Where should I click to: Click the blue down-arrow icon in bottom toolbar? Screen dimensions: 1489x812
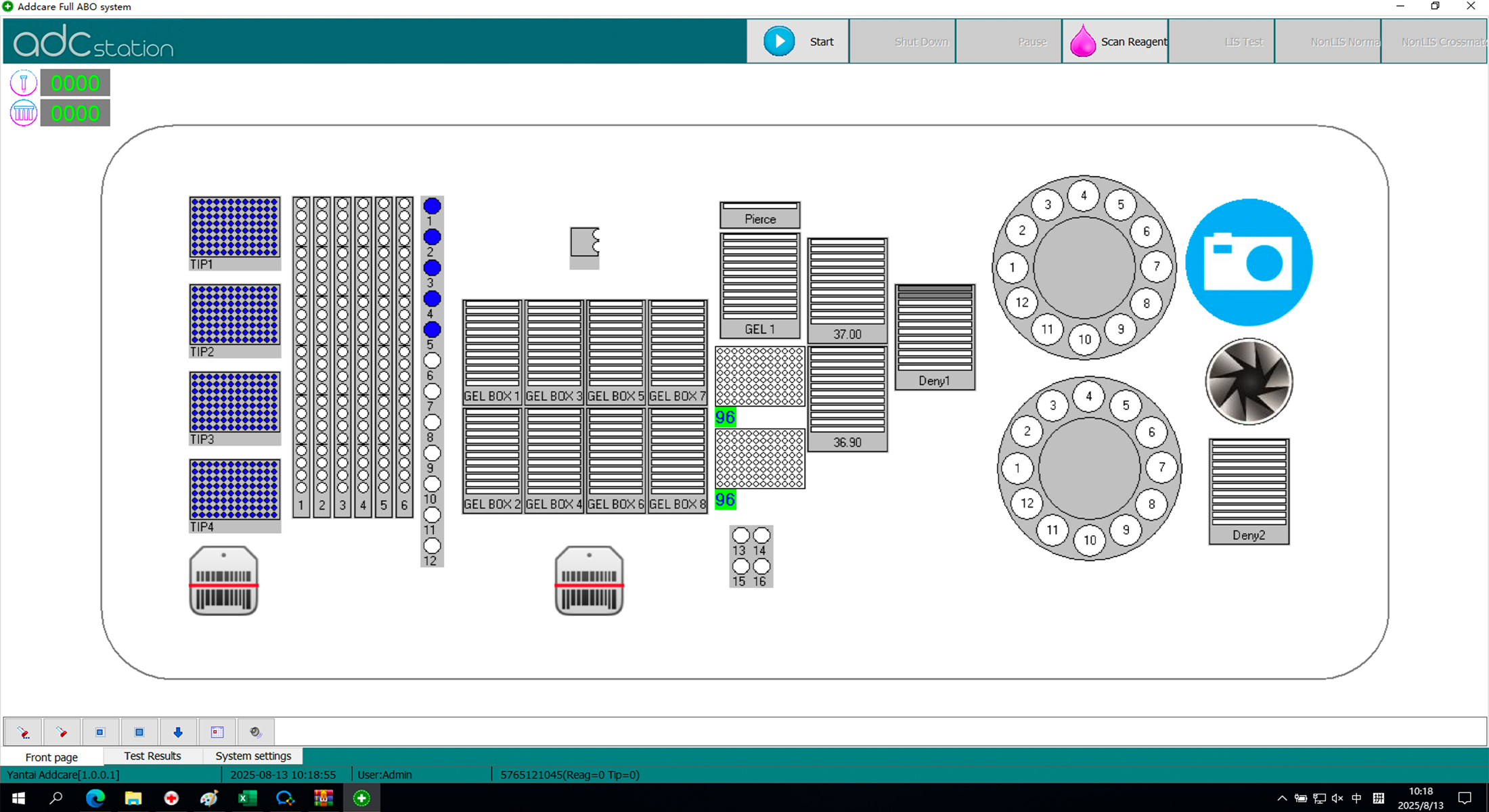[x=178, y=731]
